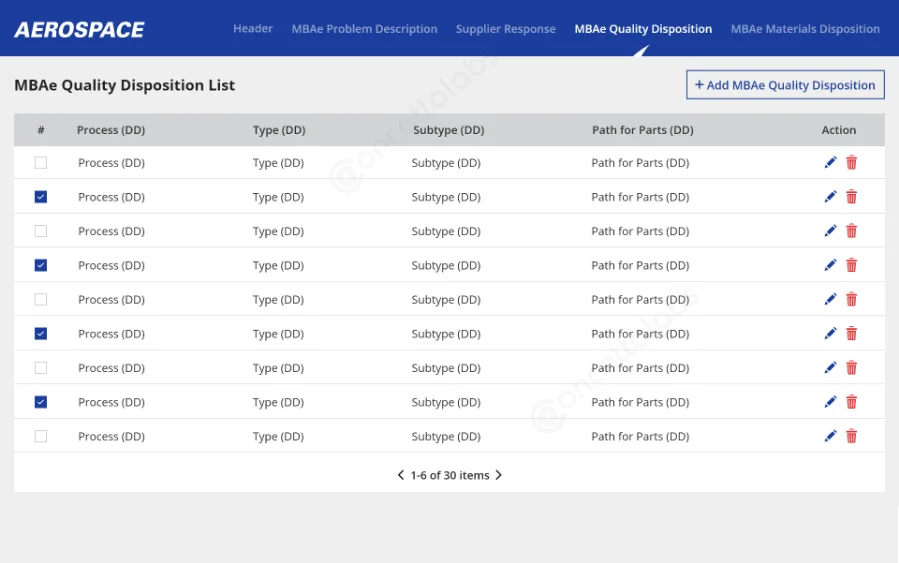The image size is (899, 563).
Task: Open edit for the fifth row
Action: 830,299
